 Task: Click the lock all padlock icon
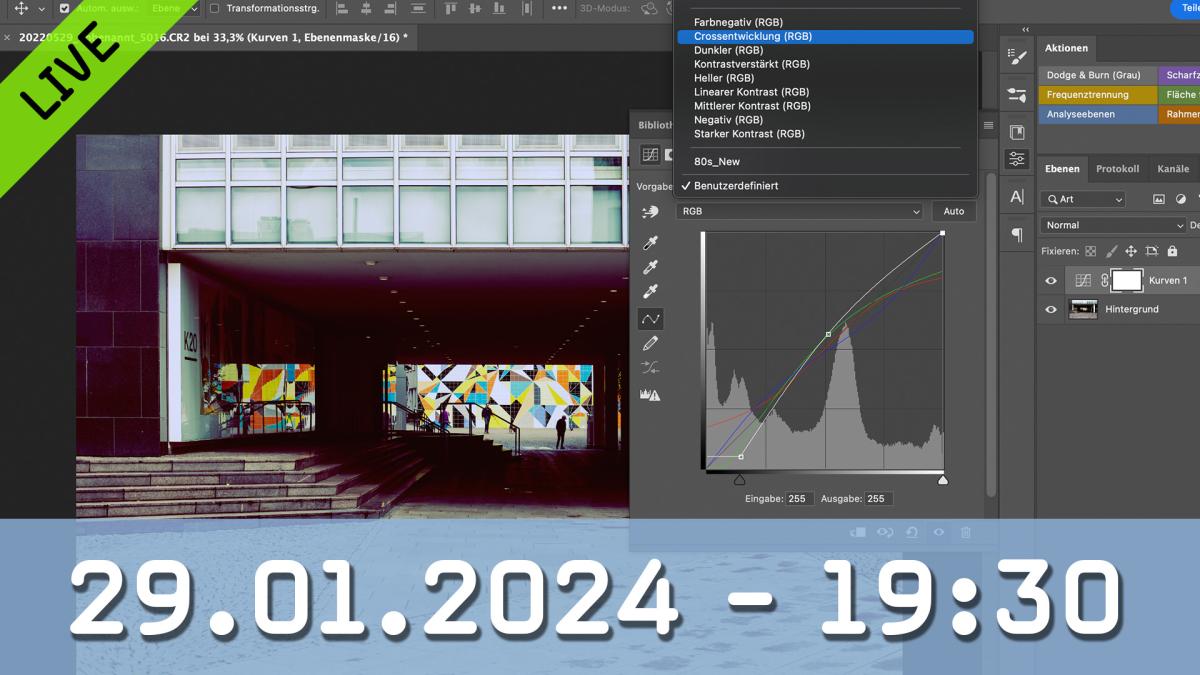click(1172, 252)
